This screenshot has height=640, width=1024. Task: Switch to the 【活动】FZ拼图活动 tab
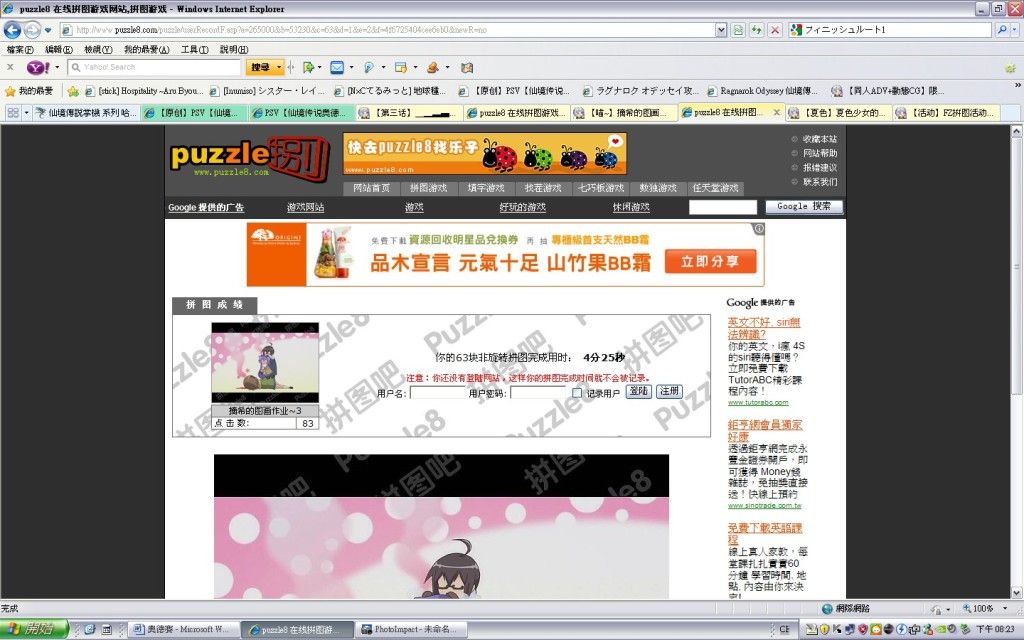[946, 113]
